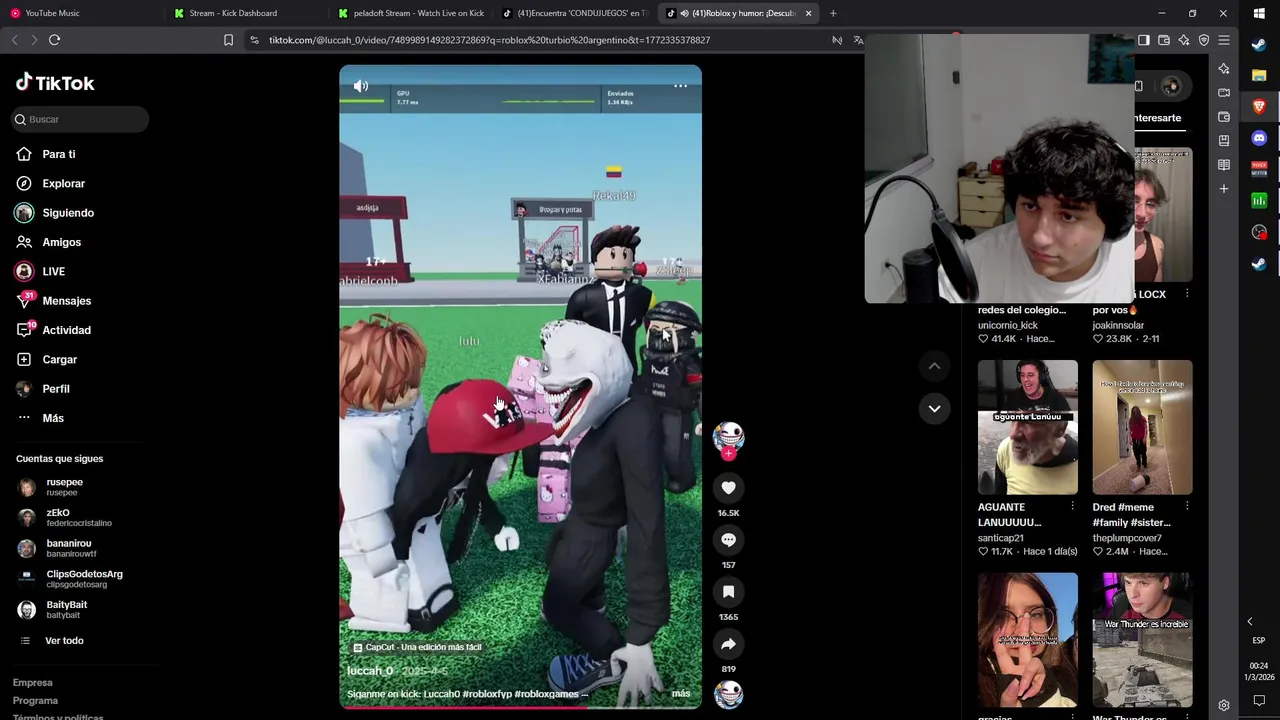
Task: Open the video three-dot options menu
Action: [x=680, y=86]
